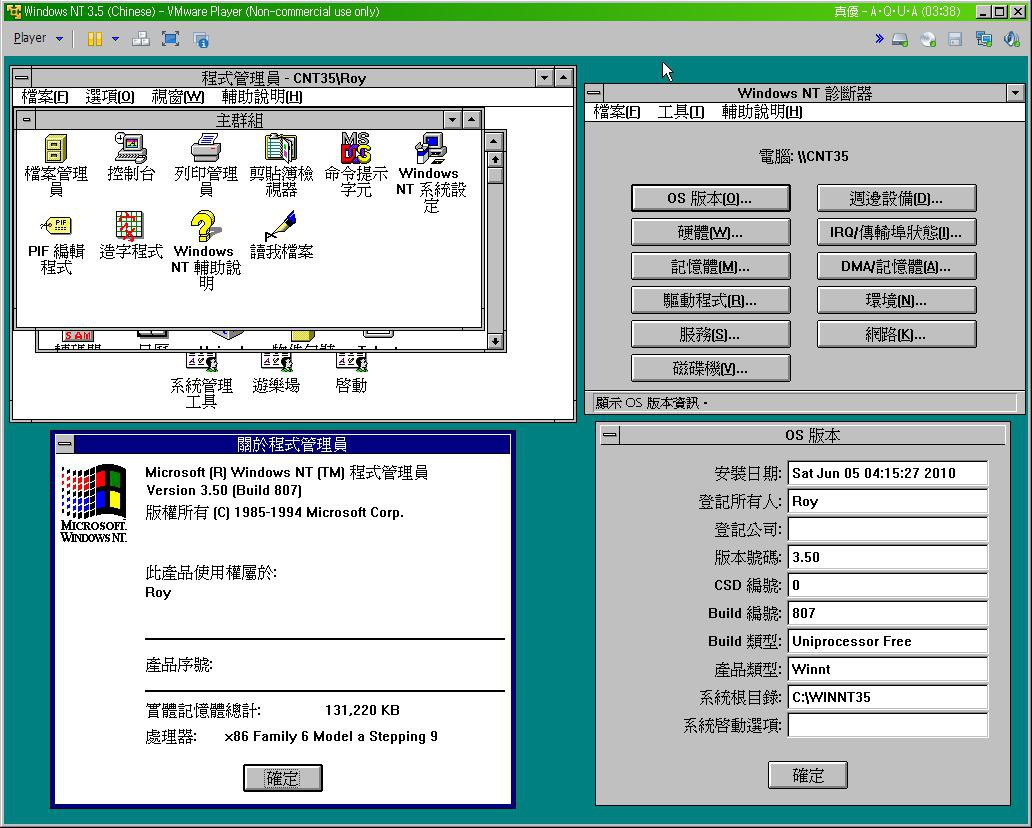Screen dimensions: 1032x828
Task: Click 確定 in OS 版本 dialog
Action: pyautogui.click(x=808, y=775)
